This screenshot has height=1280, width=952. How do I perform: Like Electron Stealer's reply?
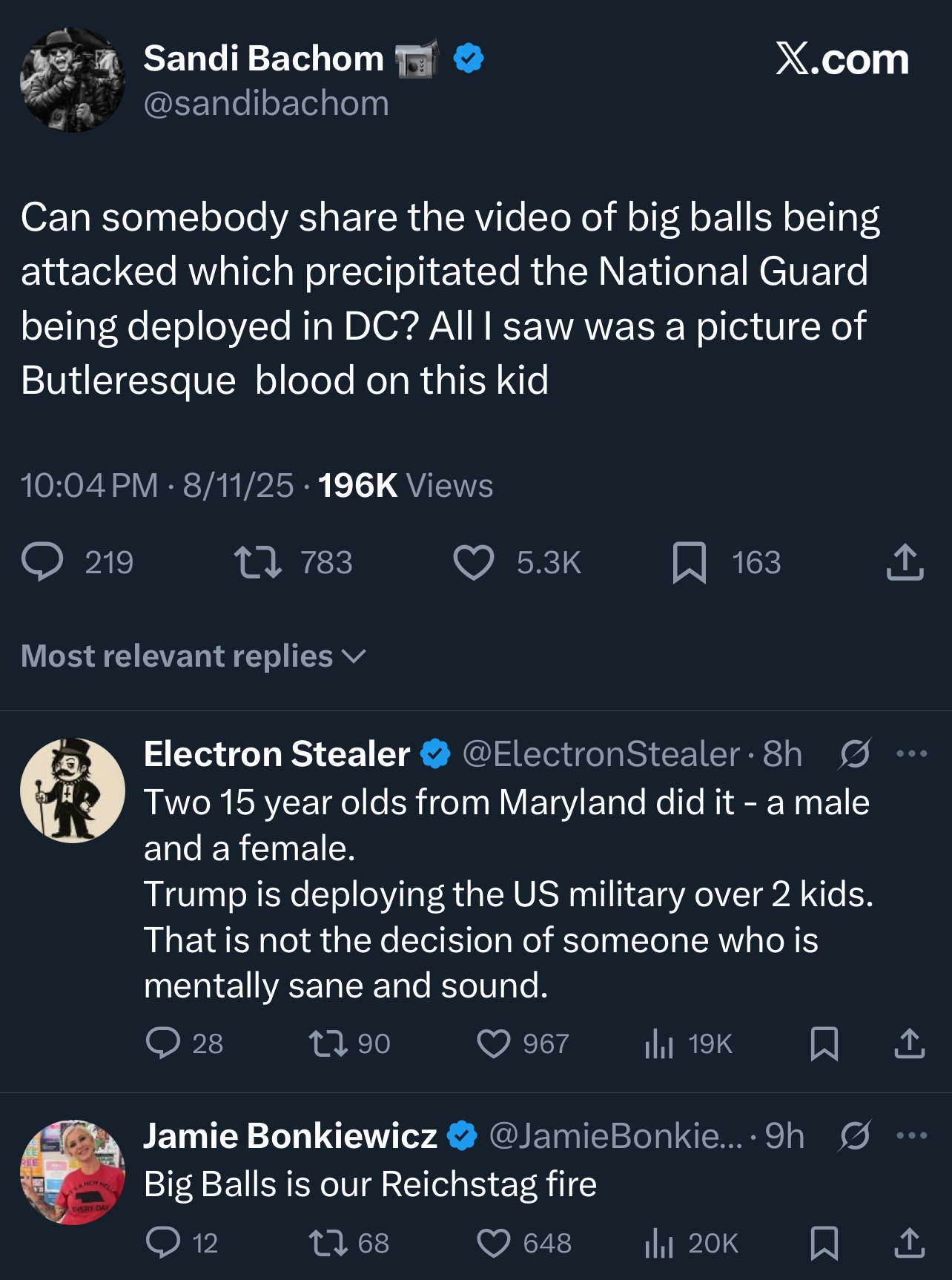pyautogui.click(x=494, y=1043)
